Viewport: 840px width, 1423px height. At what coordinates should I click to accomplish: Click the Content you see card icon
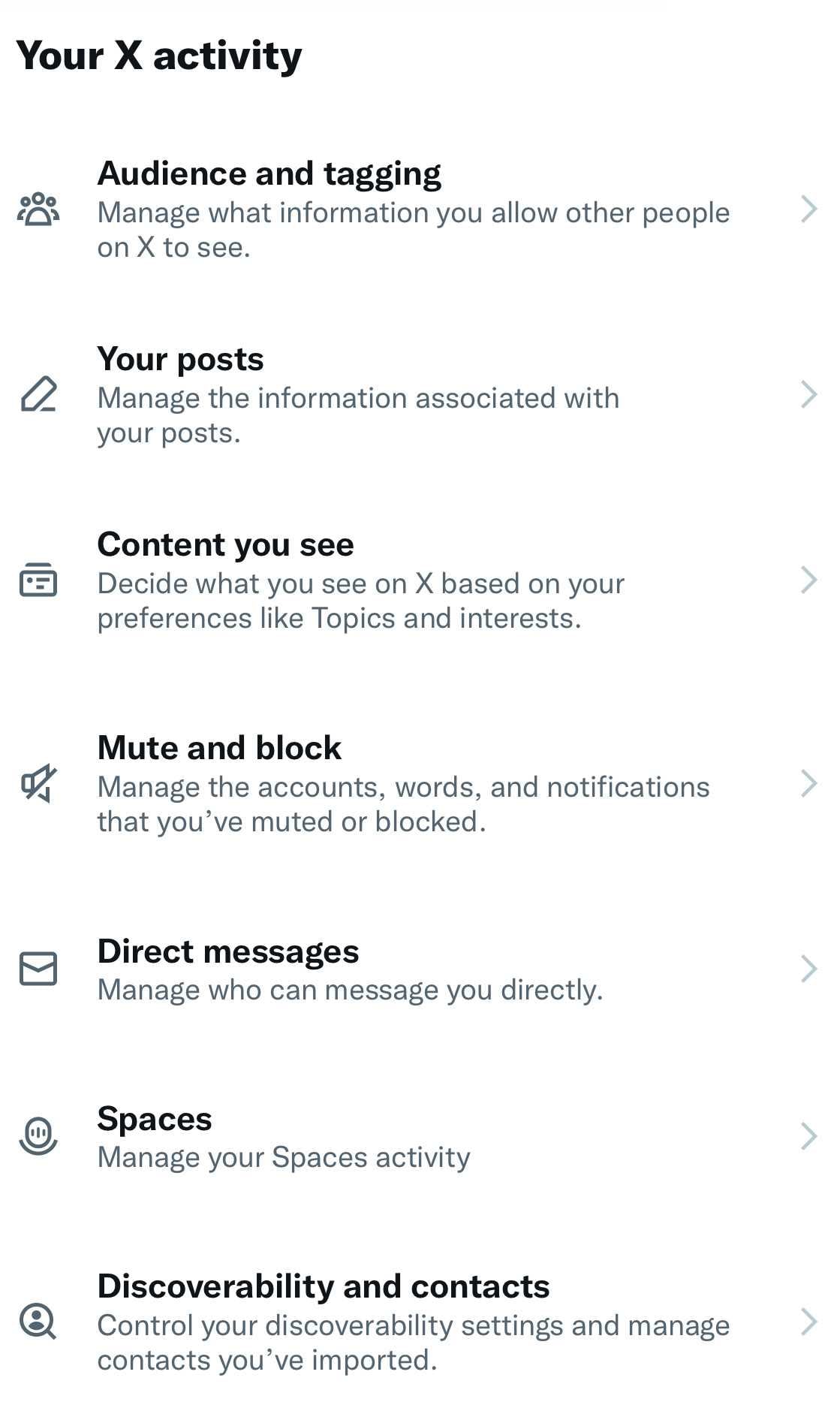(x=38, y=580)
